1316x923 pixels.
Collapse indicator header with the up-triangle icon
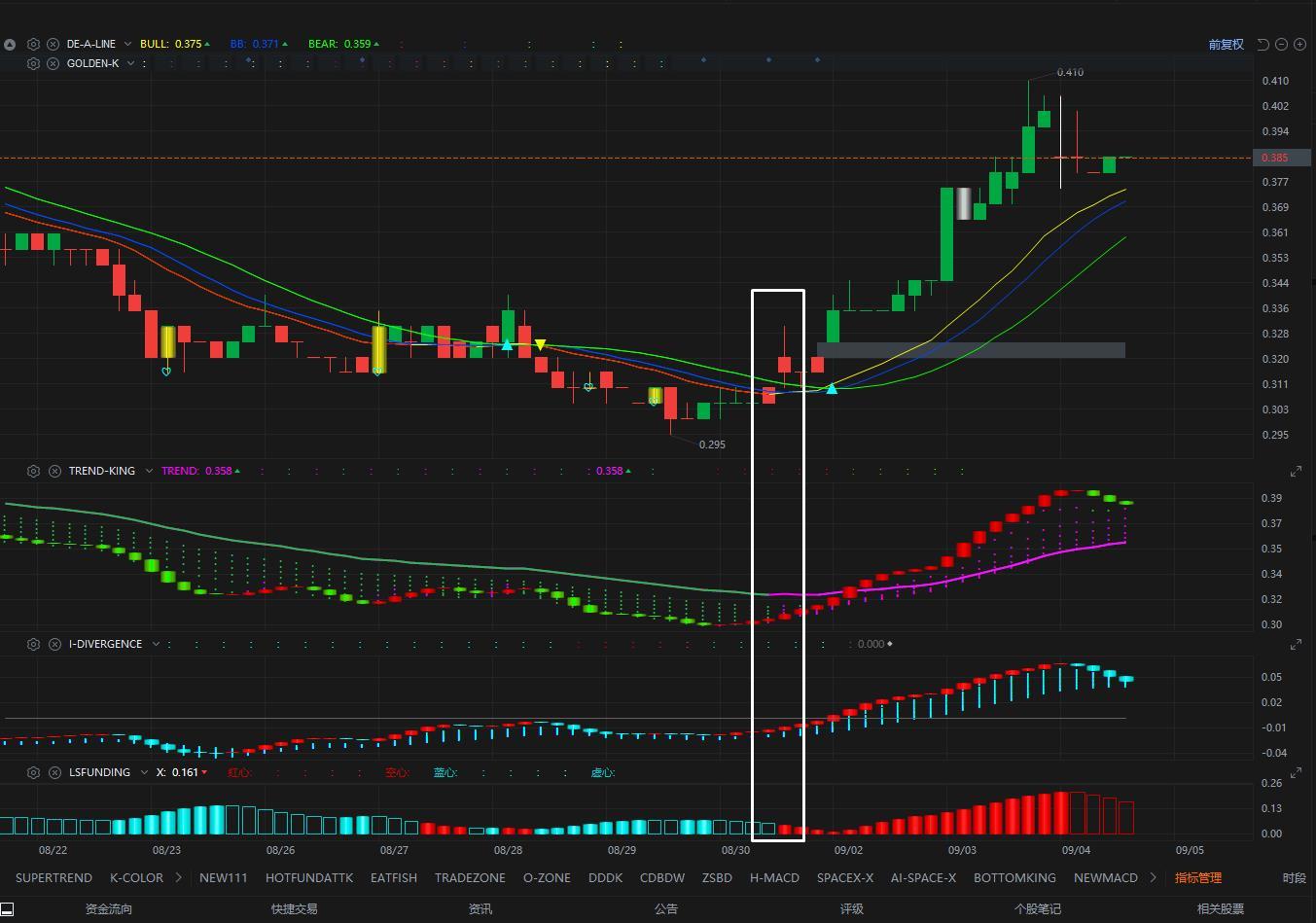coord(10,44)
